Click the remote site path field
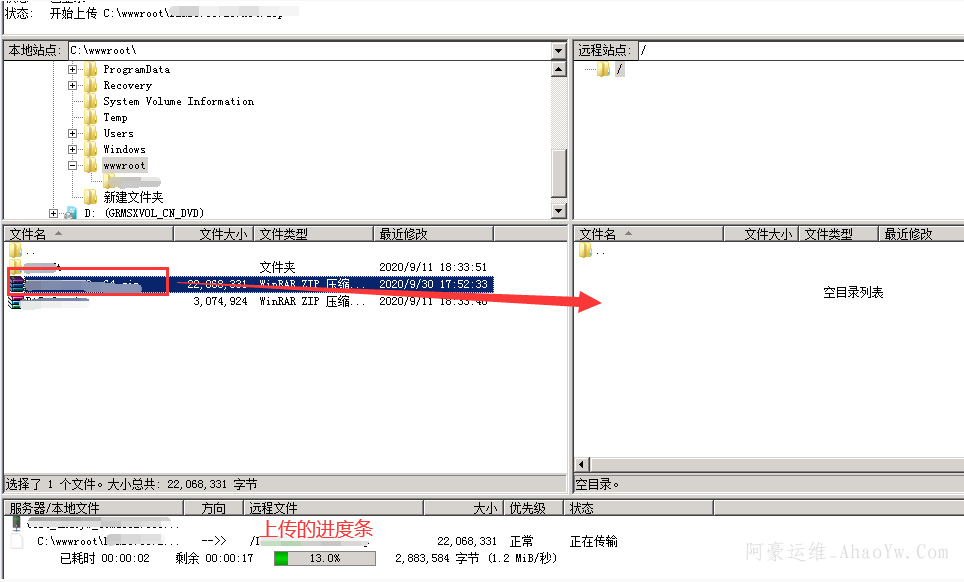The width and height of the screenshot is (964, 582). coord(801,50)
